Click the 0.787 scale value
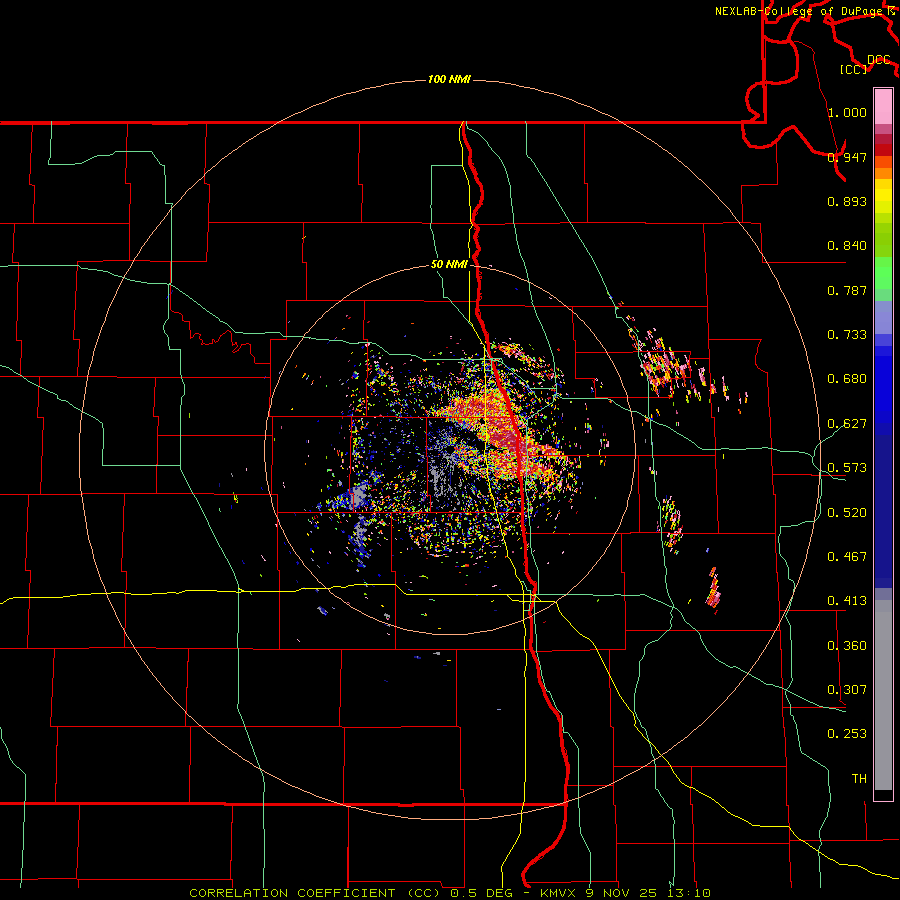This screenshot has height=900, width=900. tap(847, 290)
